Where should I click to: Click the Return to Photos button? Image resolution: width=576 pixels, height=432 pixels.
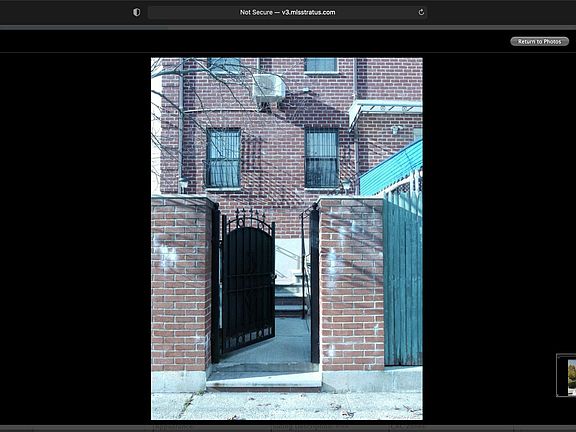click(x=539, y=42)
